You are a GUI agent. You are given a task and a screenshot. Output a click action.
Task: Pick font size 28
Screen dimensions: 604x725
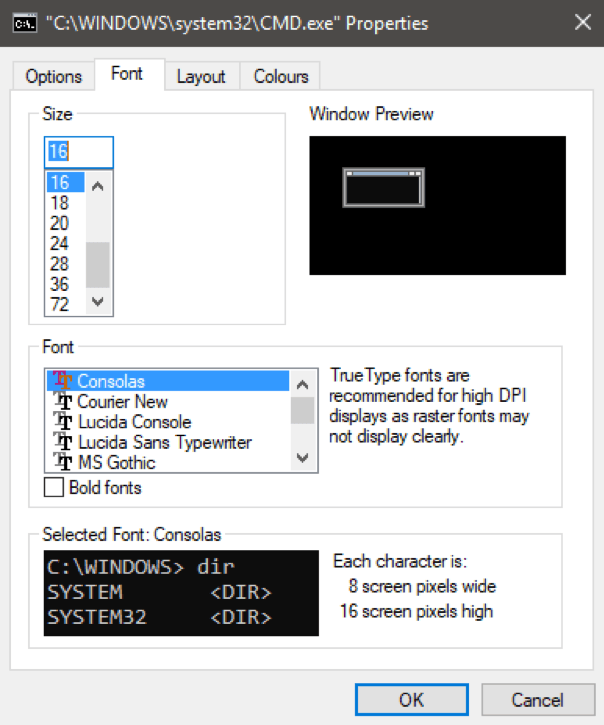[65, 264]
